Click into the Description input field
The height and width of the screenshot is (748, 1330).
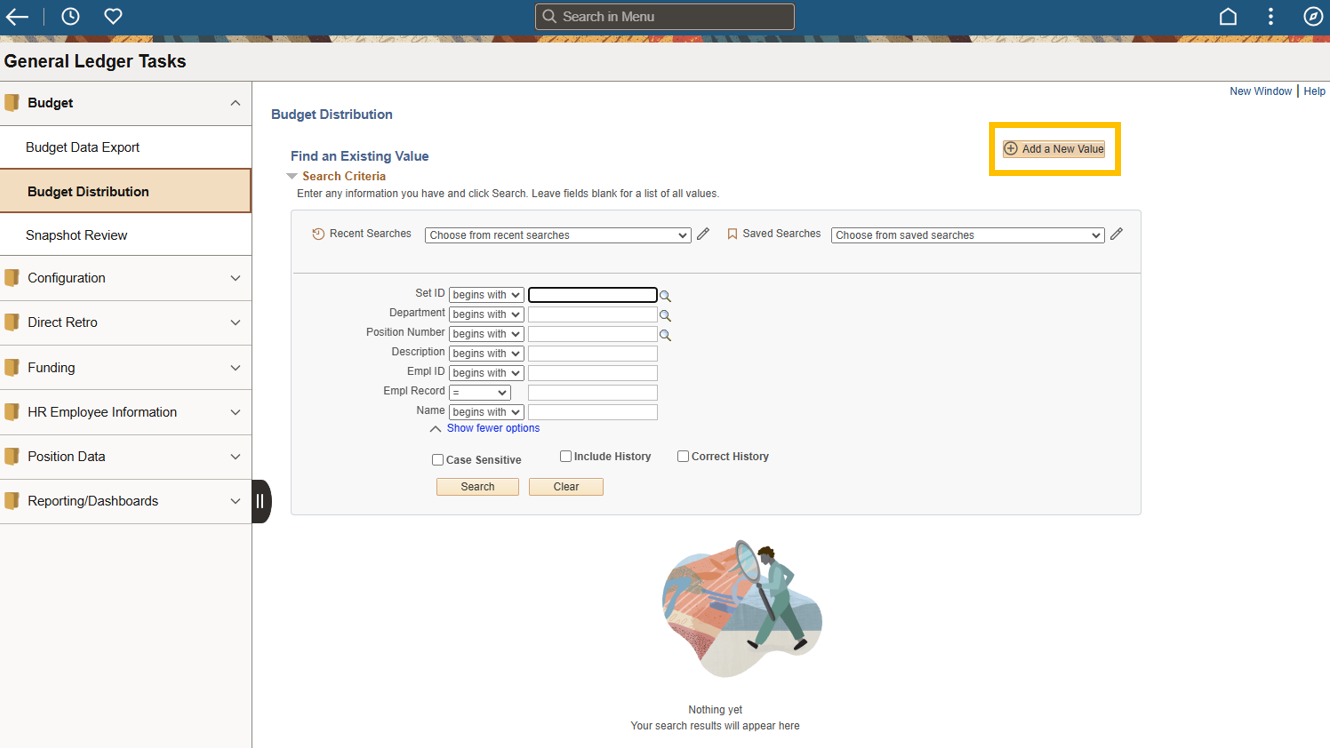(x=592, y=353)
